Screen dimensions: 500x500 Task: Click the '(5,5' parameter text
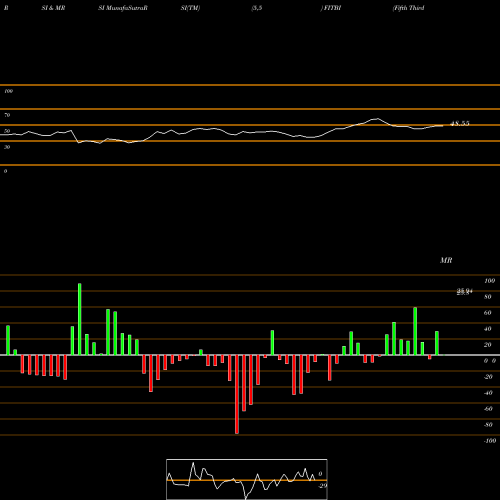point(257,8)
